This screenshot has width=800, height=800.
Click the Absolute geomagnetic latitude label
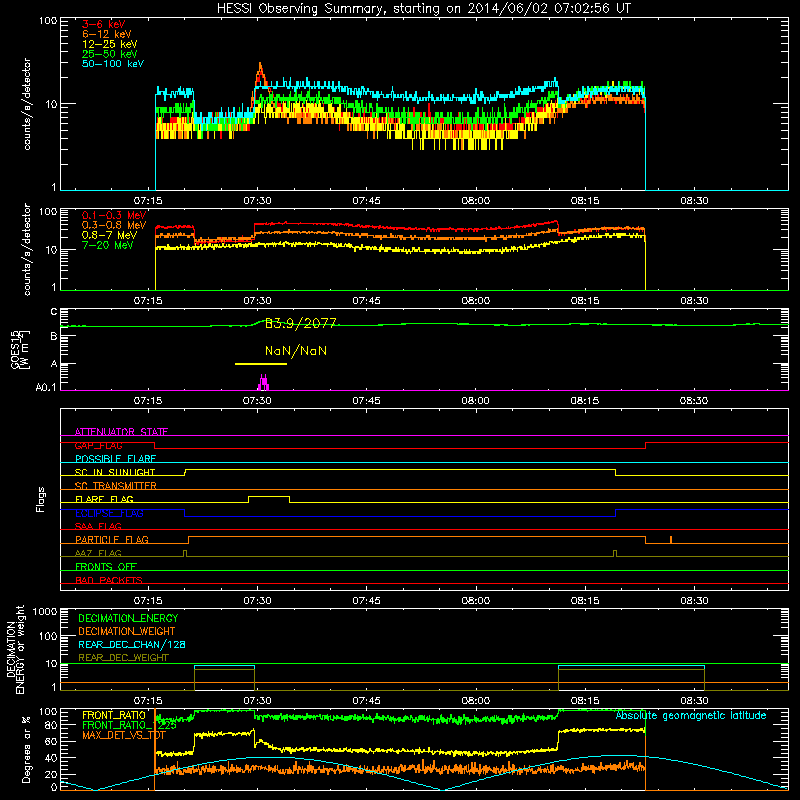pos(691,716)
